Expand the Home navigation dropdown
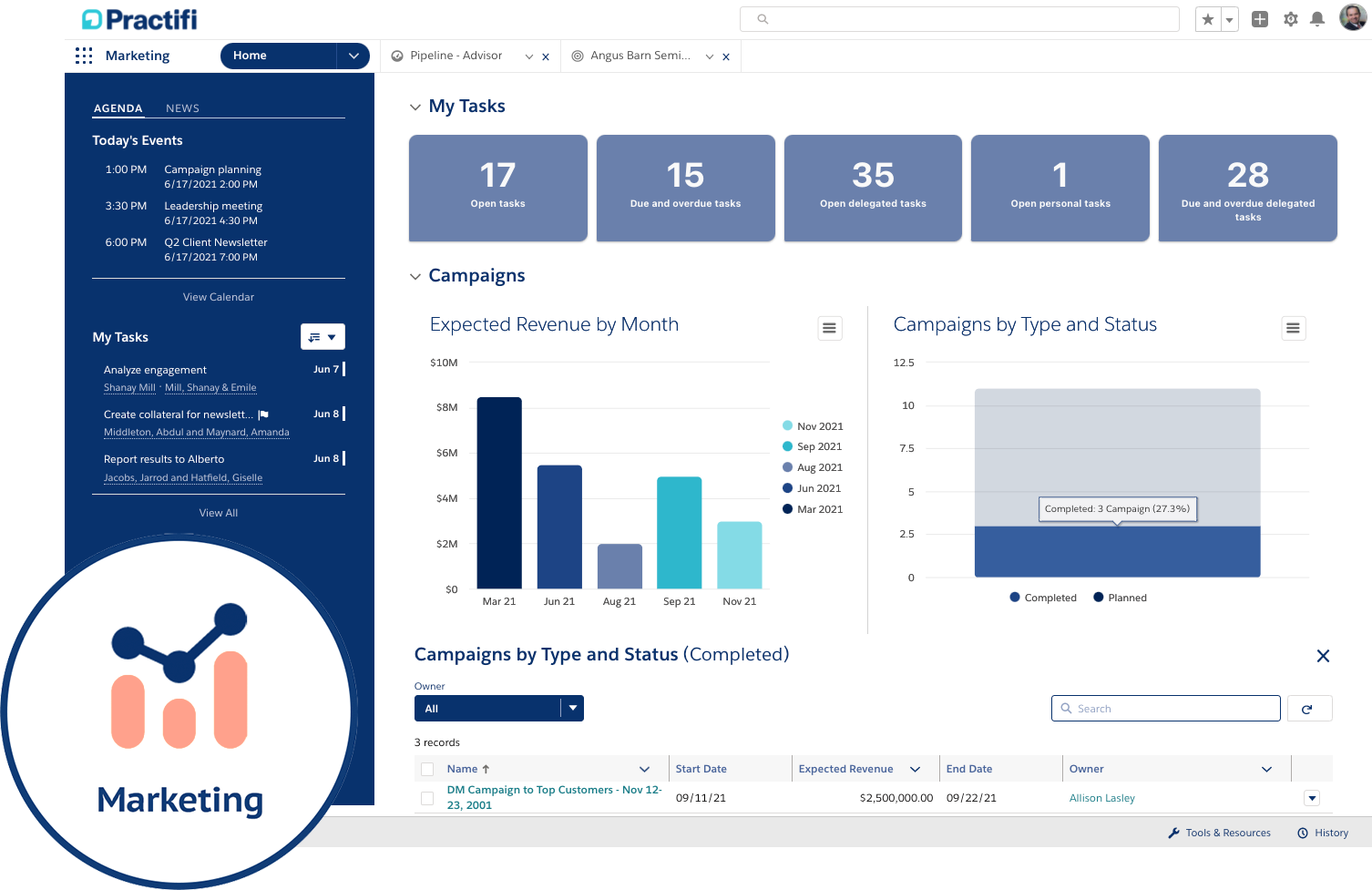The image size is (1372, 890). coord(353,56)
